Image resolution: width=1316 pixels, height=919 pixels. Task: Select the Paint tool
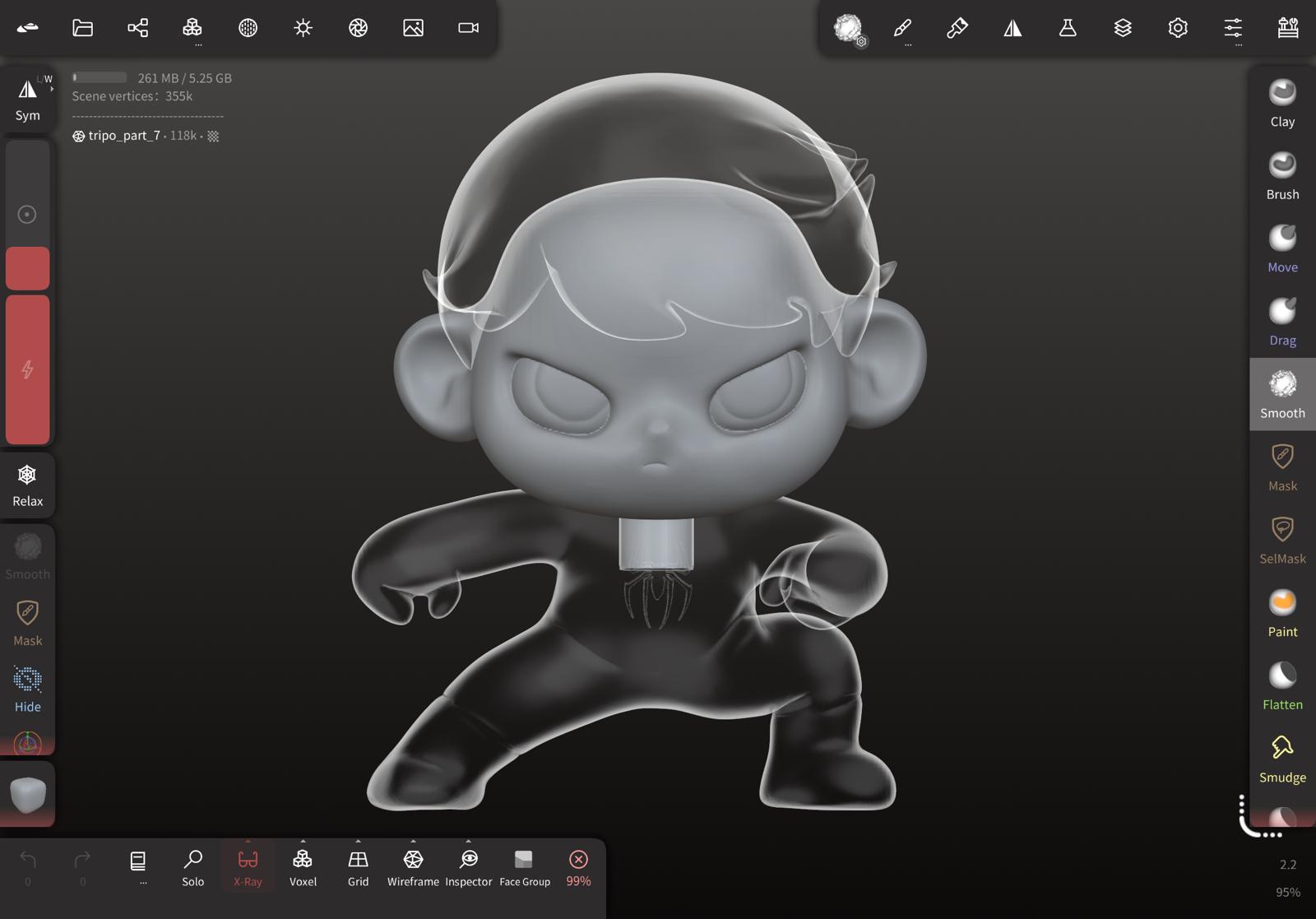pos(1282,613)
